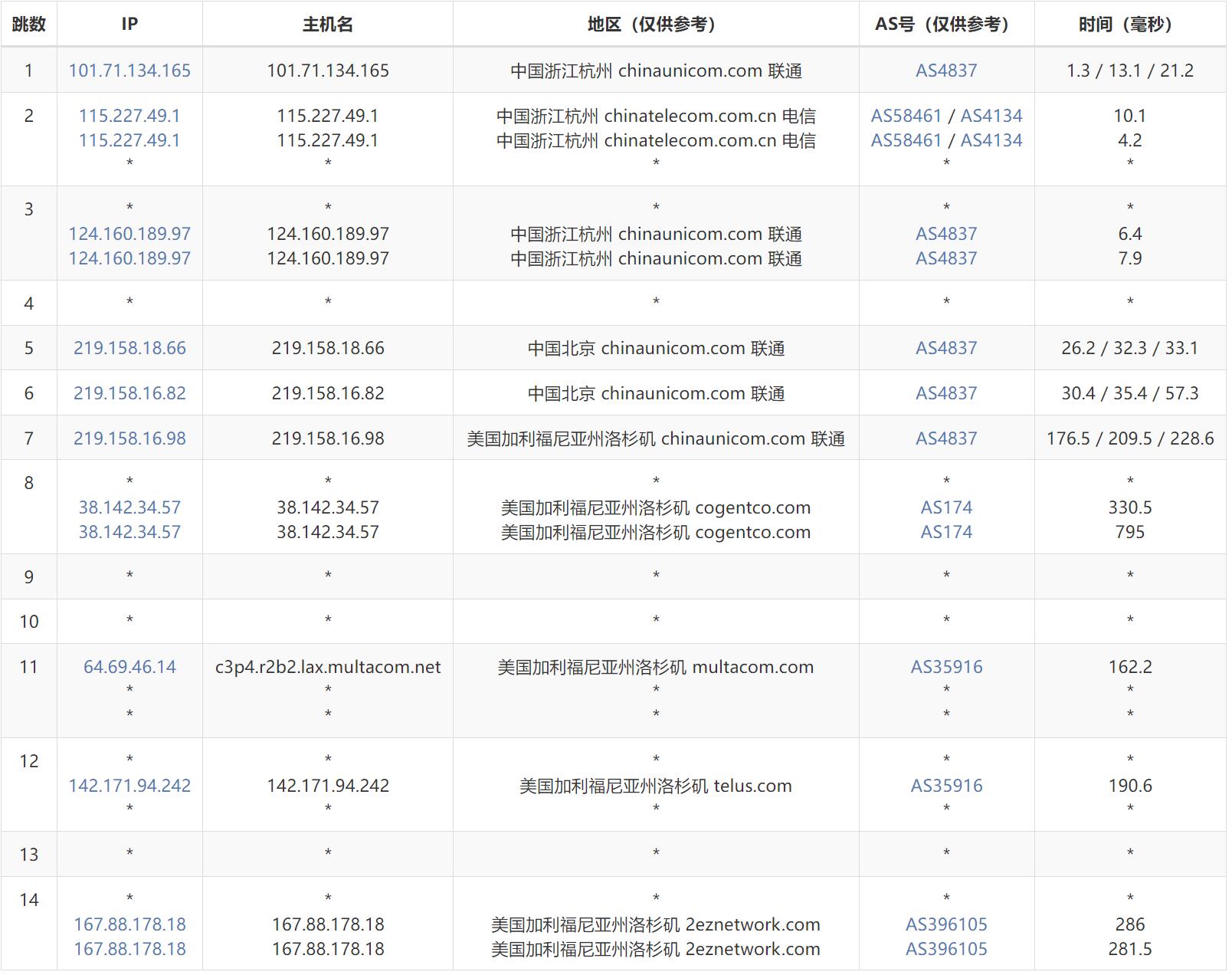The width and height of the screenshot is (1232, 975).
Task: Click AS174 link beside the 330.5 time
Action: pyautogui.click(x=946, y=507)
